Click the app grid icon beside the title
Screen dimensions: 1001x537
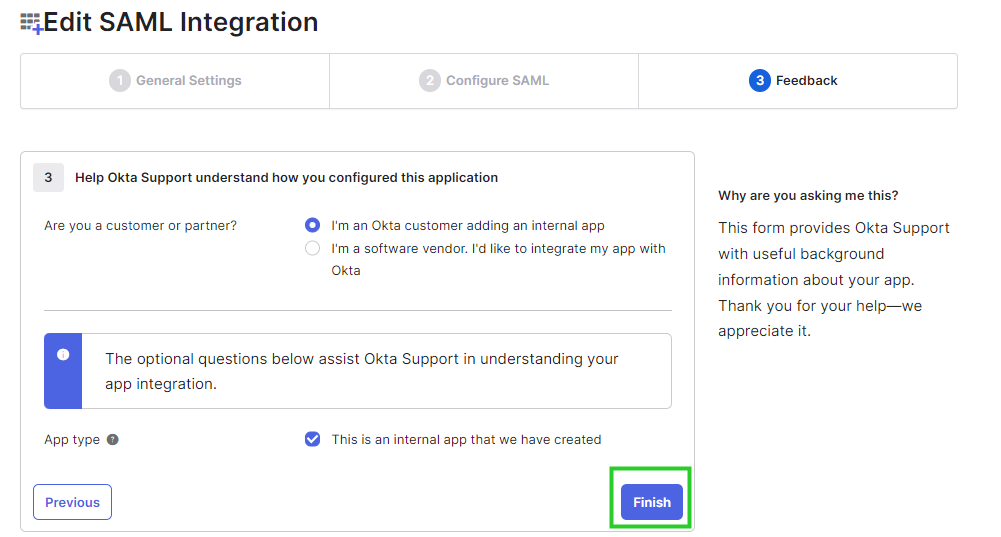click(31, 23)
